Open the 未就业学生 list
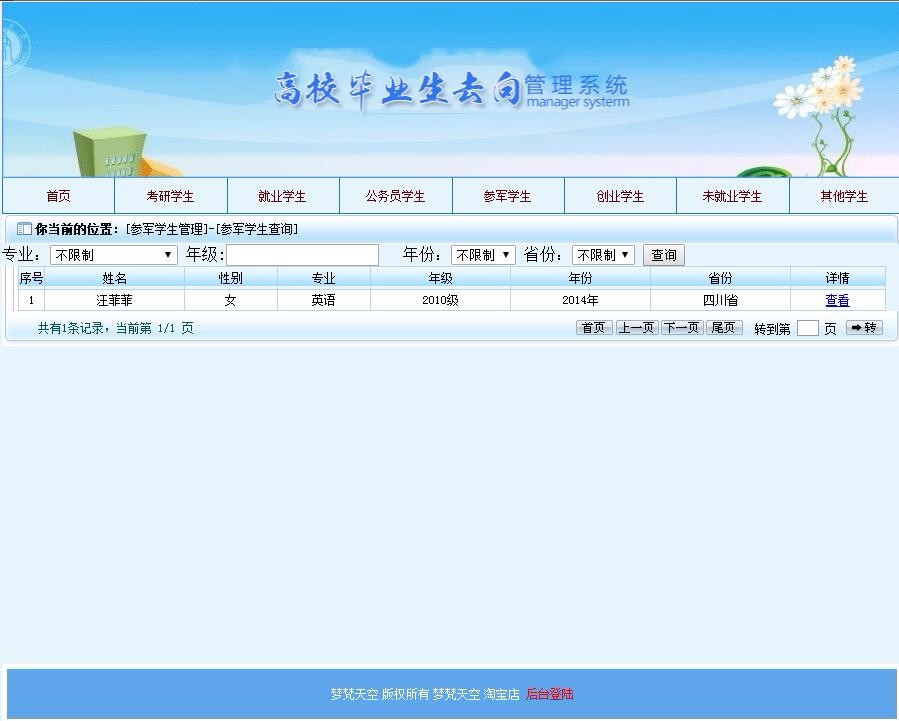This screenshot has height=721, width=899. (x=733, y=196)
